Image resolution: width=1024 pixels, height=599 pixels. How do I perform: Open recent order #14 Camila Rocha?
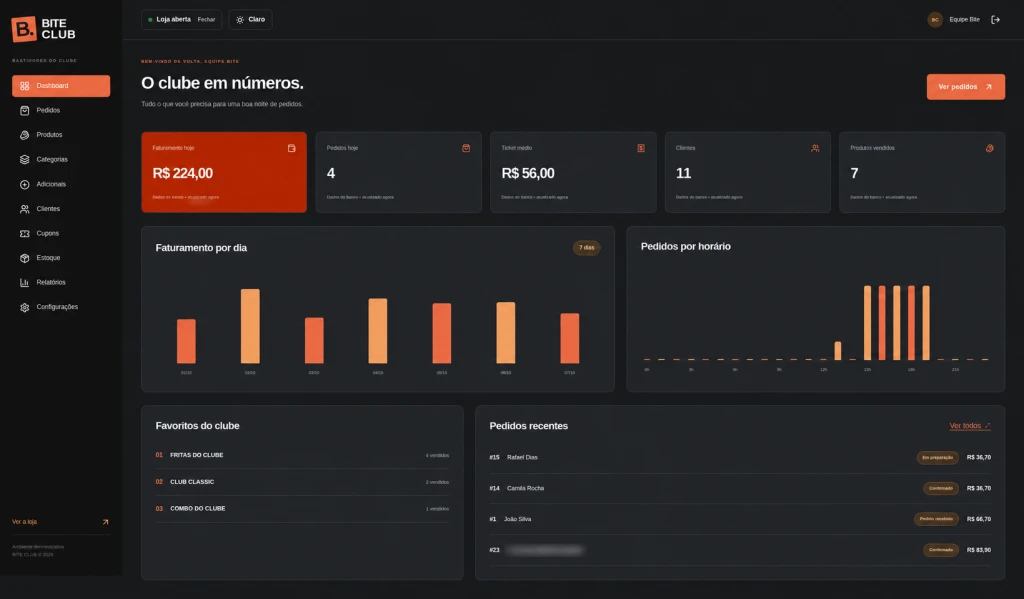tap(740, 488)
